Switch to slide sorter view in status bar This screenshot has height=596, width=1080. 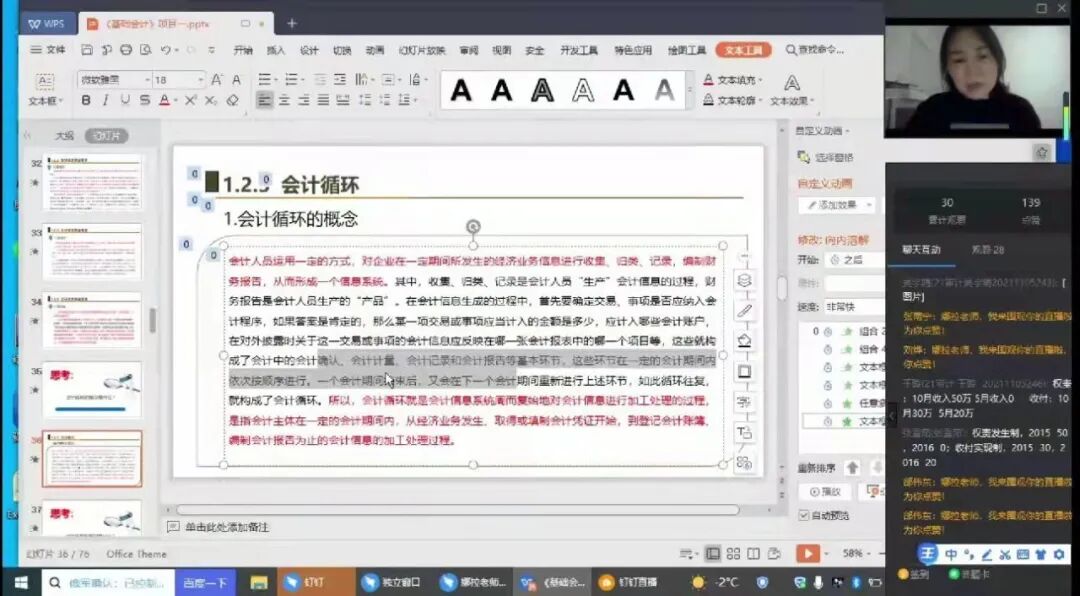click(x=734, y=553)
